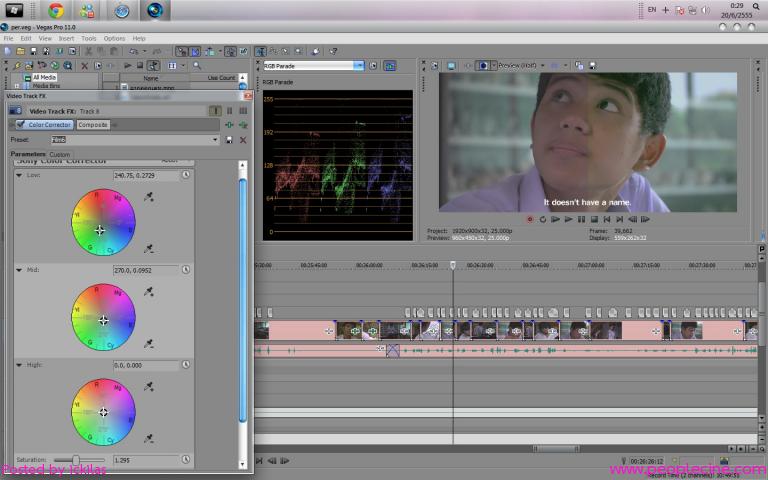
Task: Click the Cut scissors icon in toolbar
Action: click(88, 51)
